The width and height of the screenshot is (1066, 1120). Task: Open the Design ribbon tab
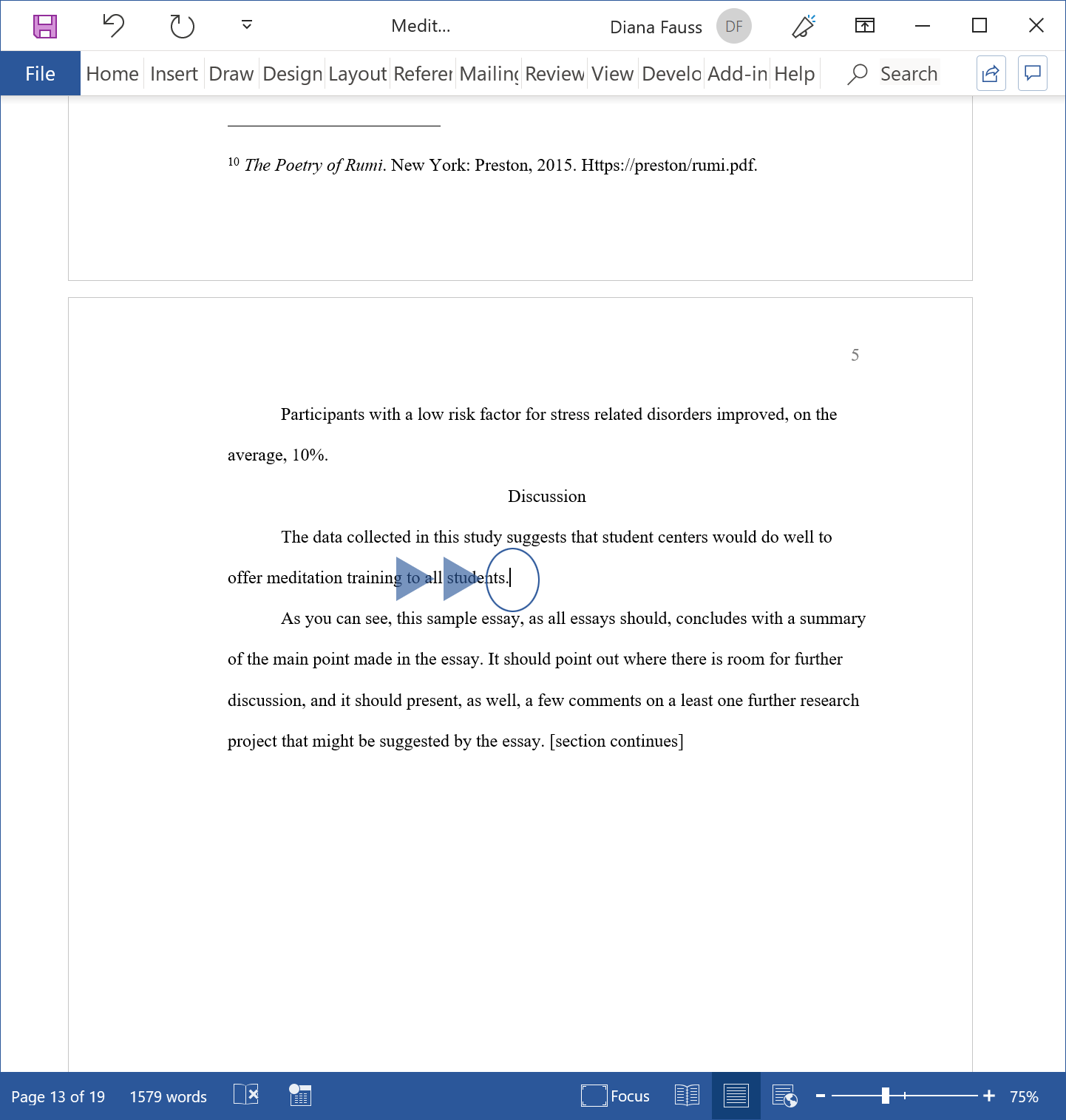292,74
